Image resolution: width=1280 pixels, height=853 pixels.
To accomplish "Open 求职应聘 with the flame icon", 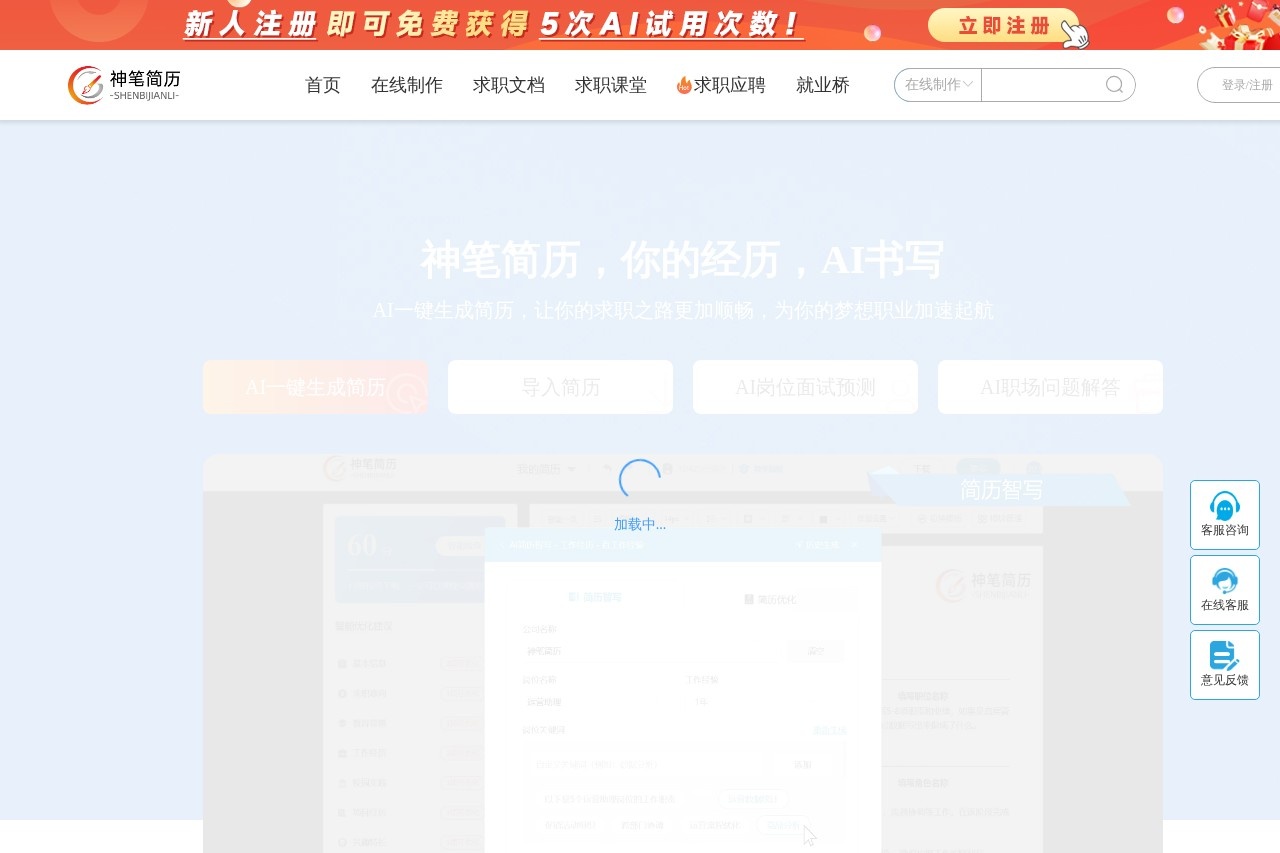I will 720,85.
